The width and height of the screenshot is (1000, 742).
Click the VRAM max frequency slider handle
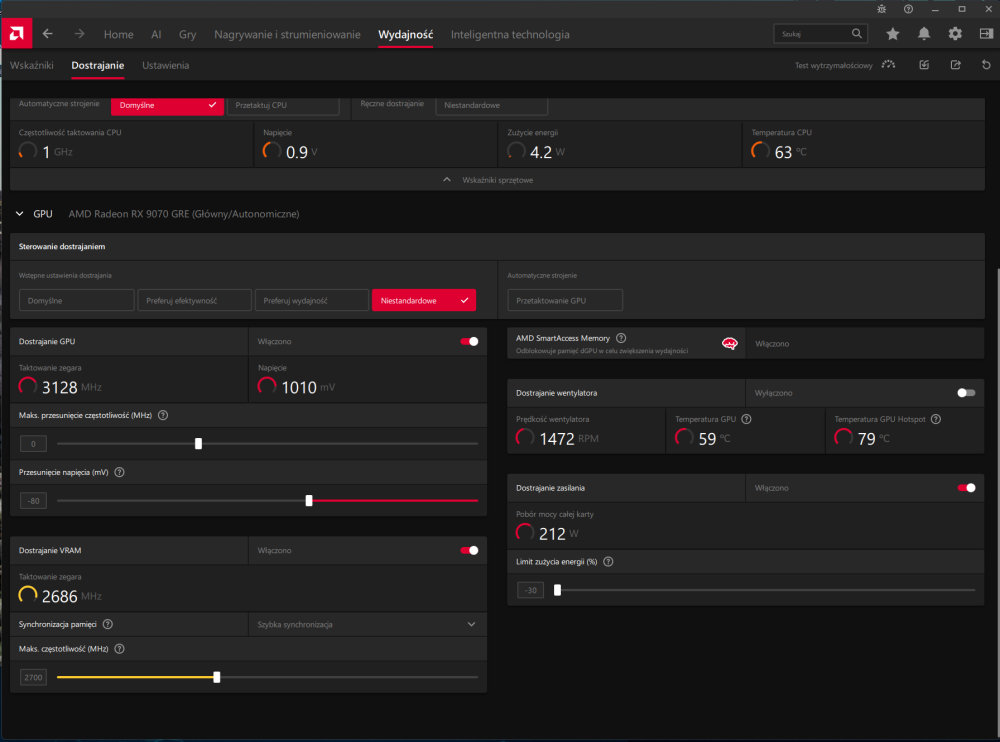pos(217,677)
